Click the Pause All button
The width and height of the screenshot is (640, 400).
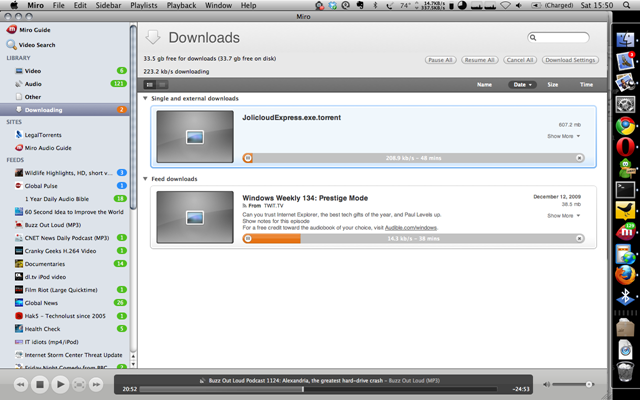coord(440,61)
